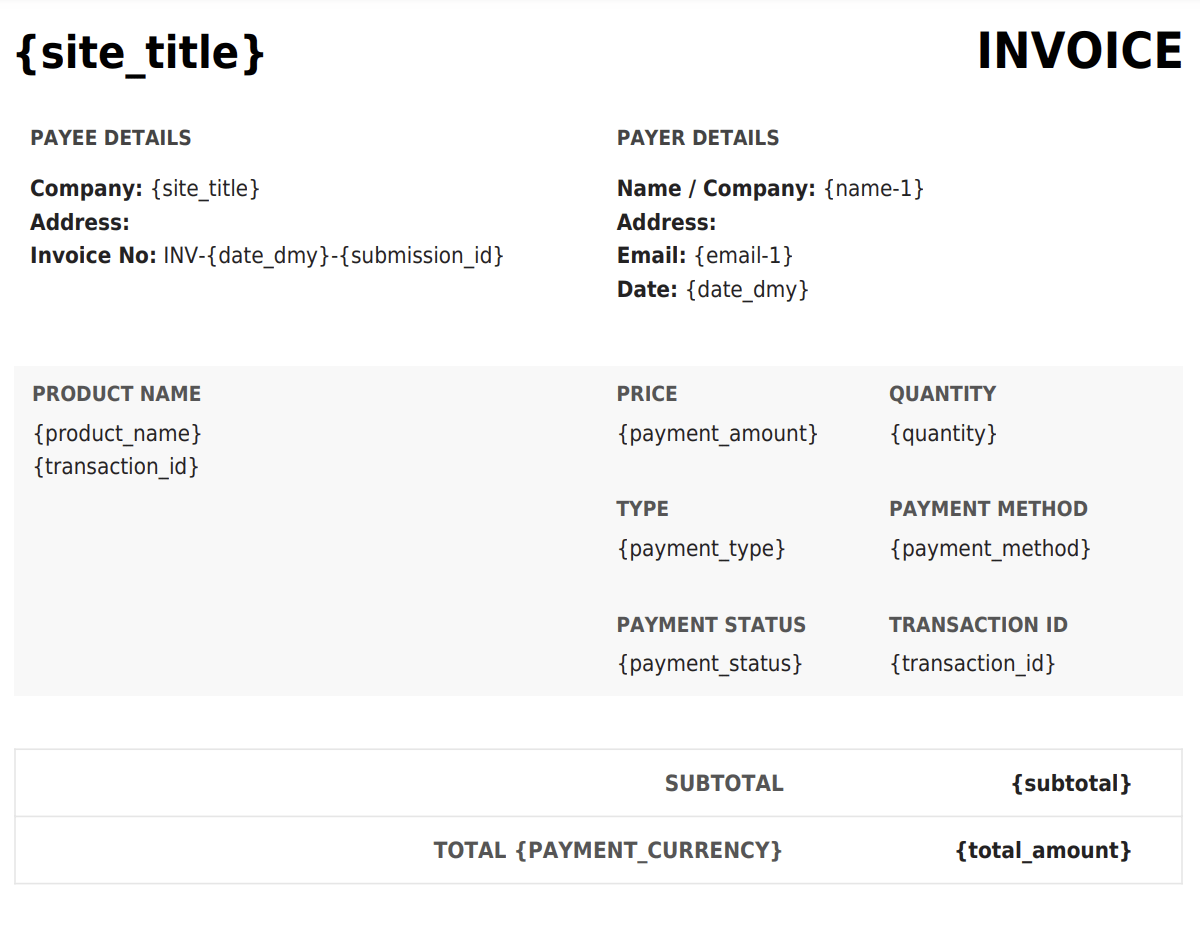Click the {site_title} heading
1200x950 pixels.
click(141, 52)
